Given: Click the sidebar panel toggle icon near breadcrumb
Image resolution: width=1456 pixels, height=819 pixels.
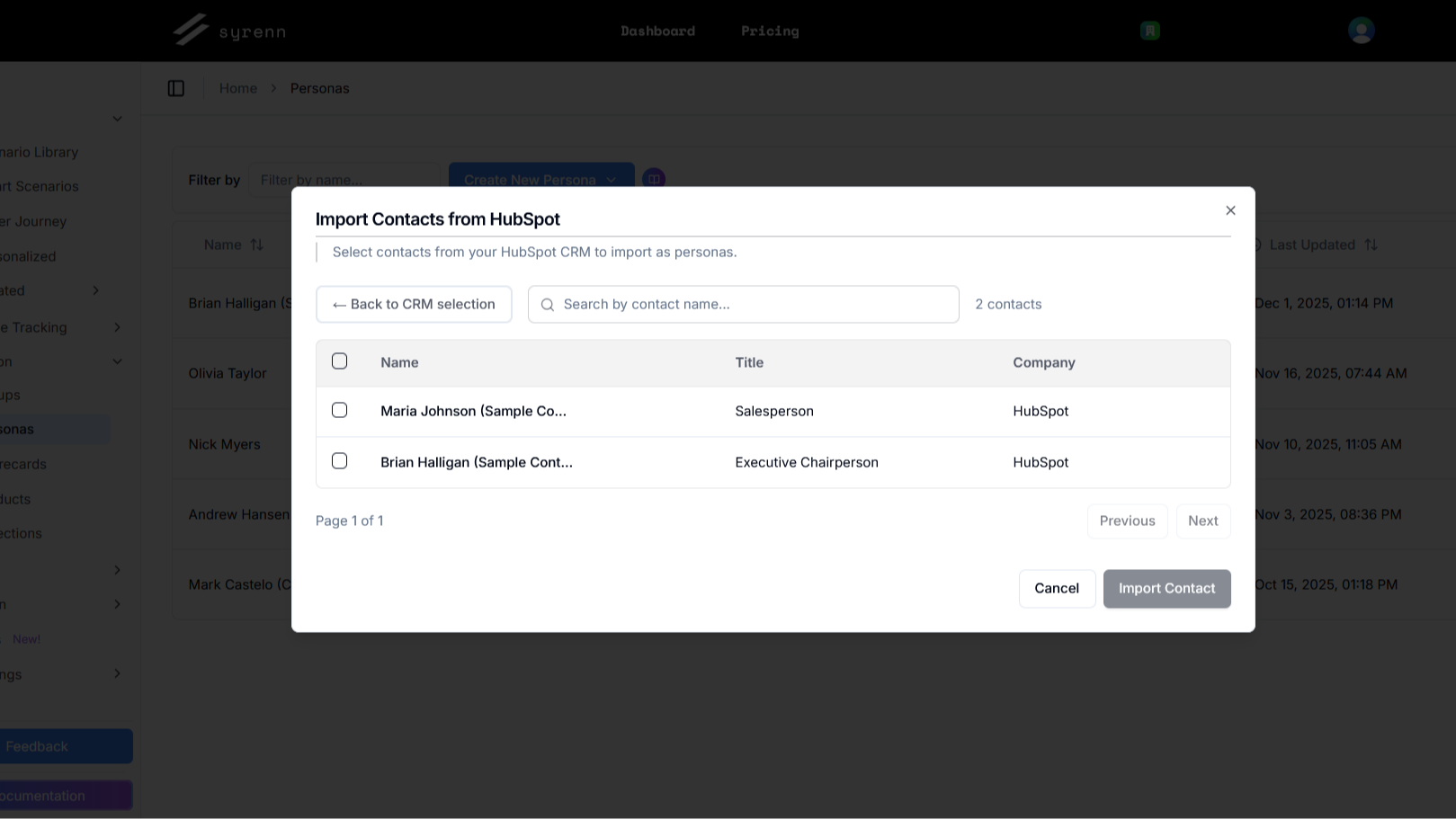Looking at the screenshot, I should click(176, 87).
